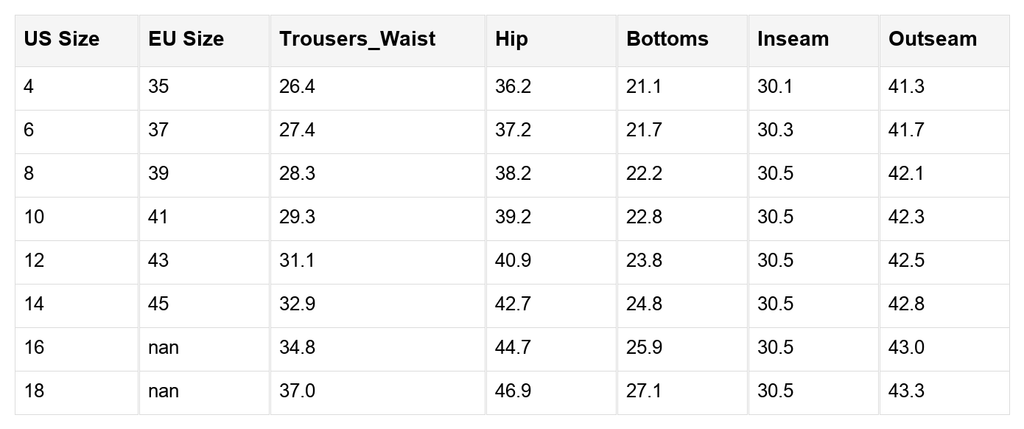This screenshot has height=429, width=1024.
Task: Select the Trousers_Waist column header
Action: [355, 40]
